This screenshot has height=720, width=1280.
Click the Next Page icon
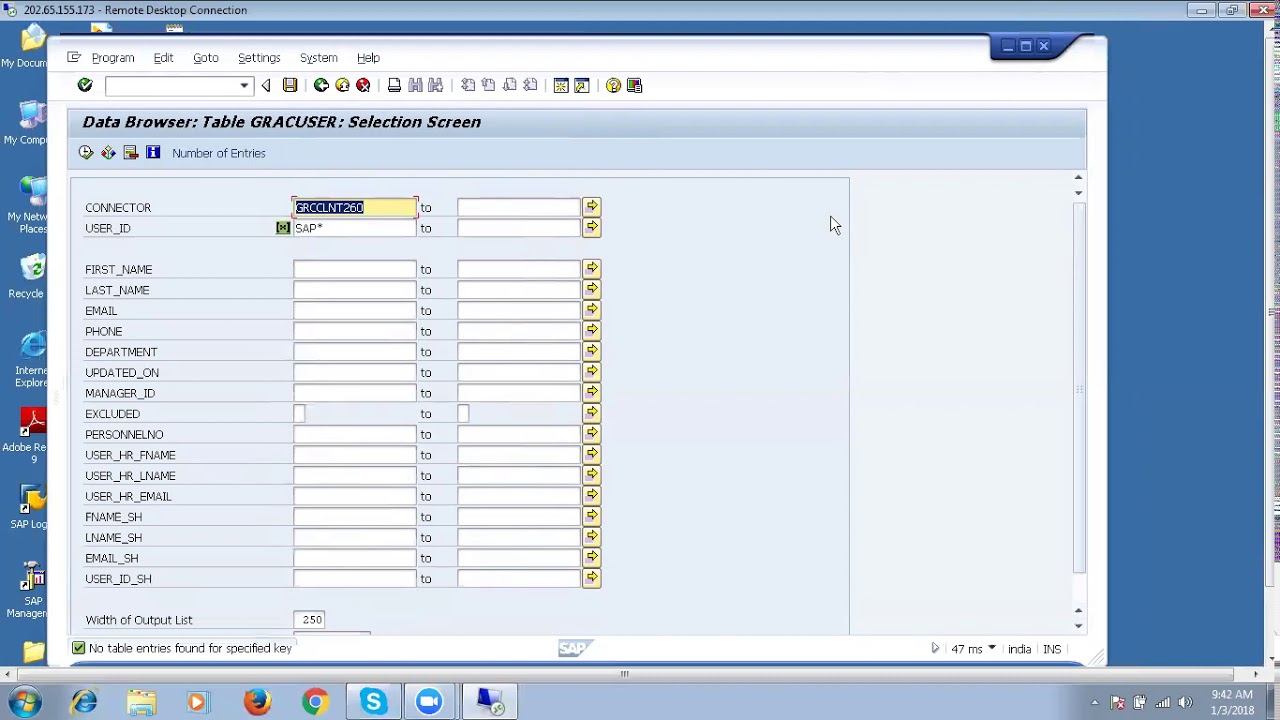click(509, 86)
